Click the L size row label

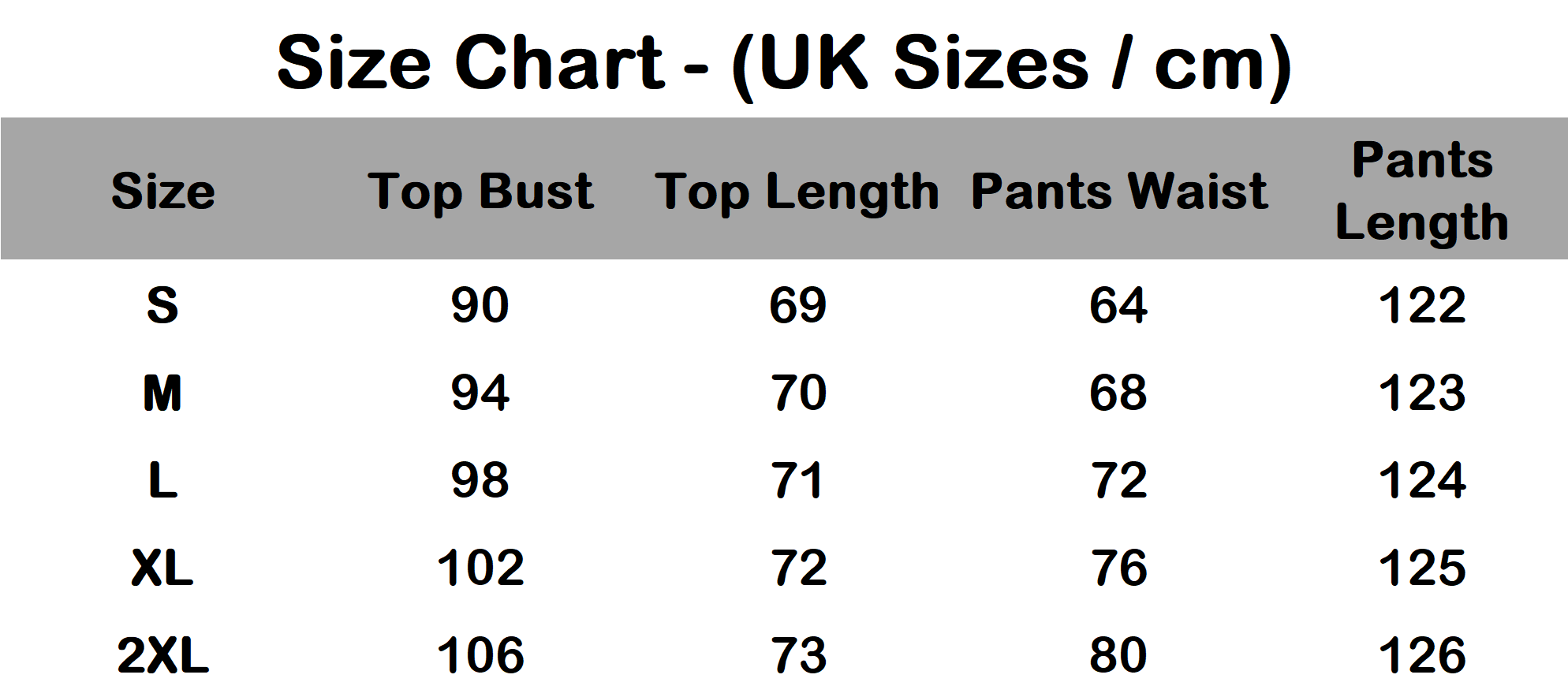pos(163,480)
